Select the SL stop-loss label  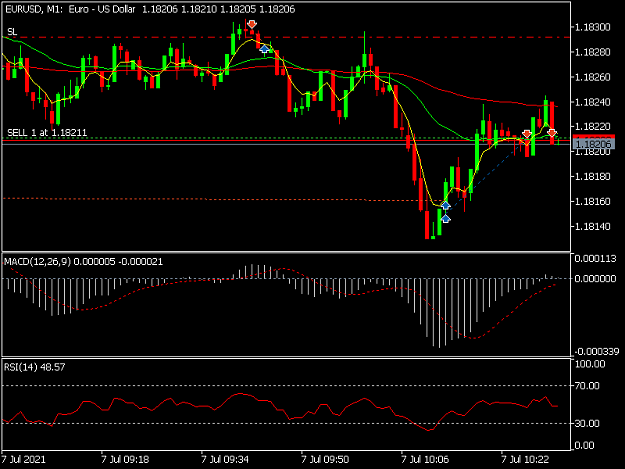point(12,32)
